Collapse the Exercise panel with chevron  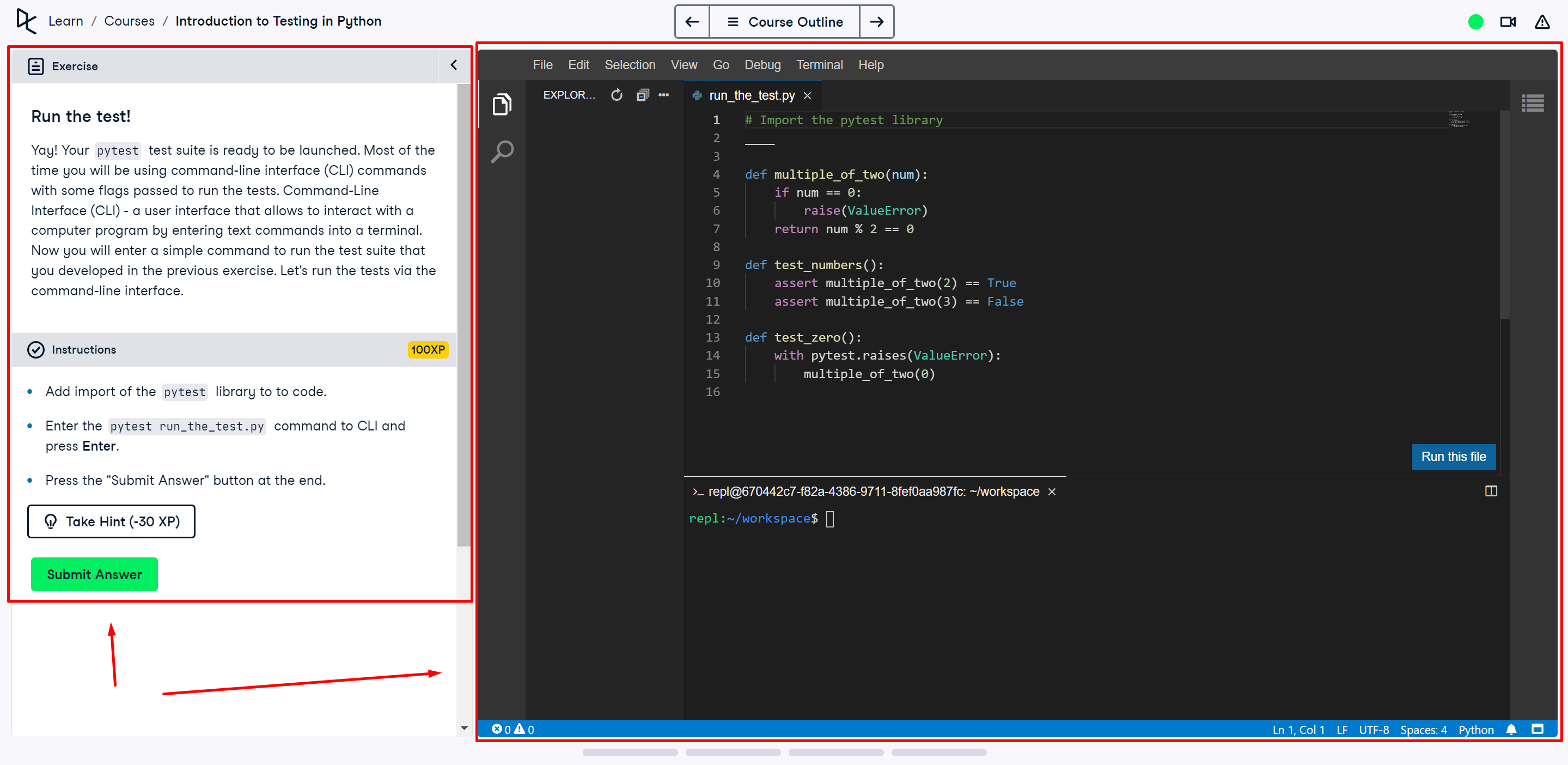click(454, 65)
